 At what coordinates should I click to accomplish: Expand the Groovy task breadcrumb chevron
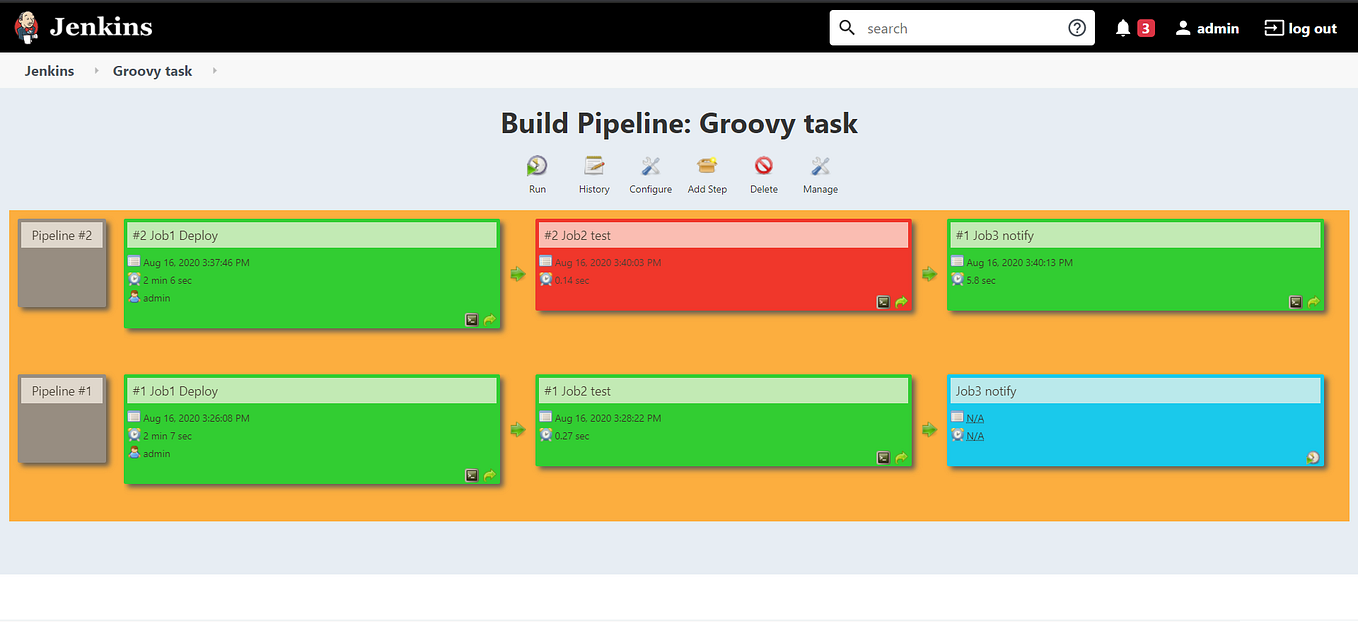(x=214, y=71)
